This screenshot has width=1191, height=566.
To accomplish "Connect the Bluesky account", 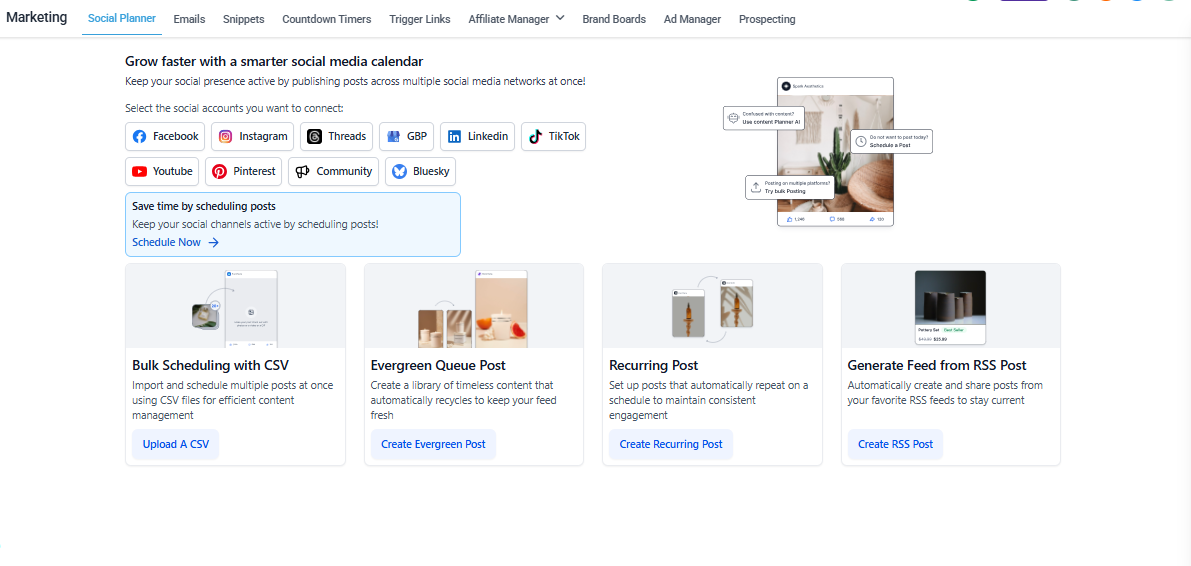I will click(421, 172).
